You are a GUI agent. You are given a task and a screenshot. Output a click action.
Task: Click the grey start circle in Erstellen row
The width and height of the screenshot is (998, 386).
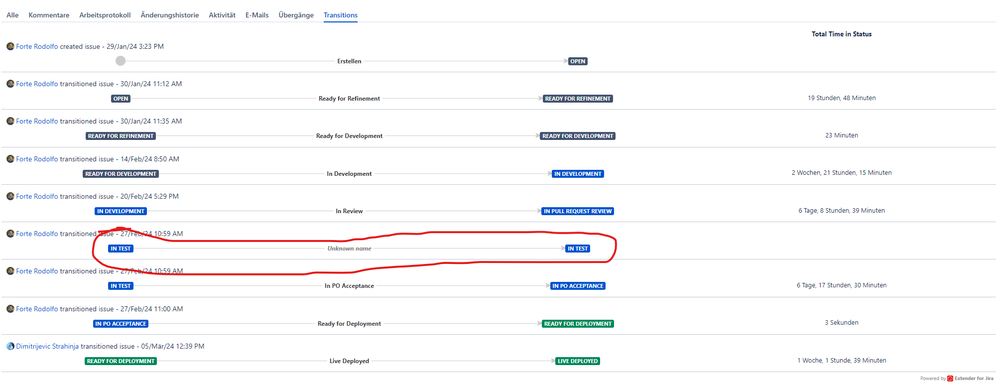120,61
